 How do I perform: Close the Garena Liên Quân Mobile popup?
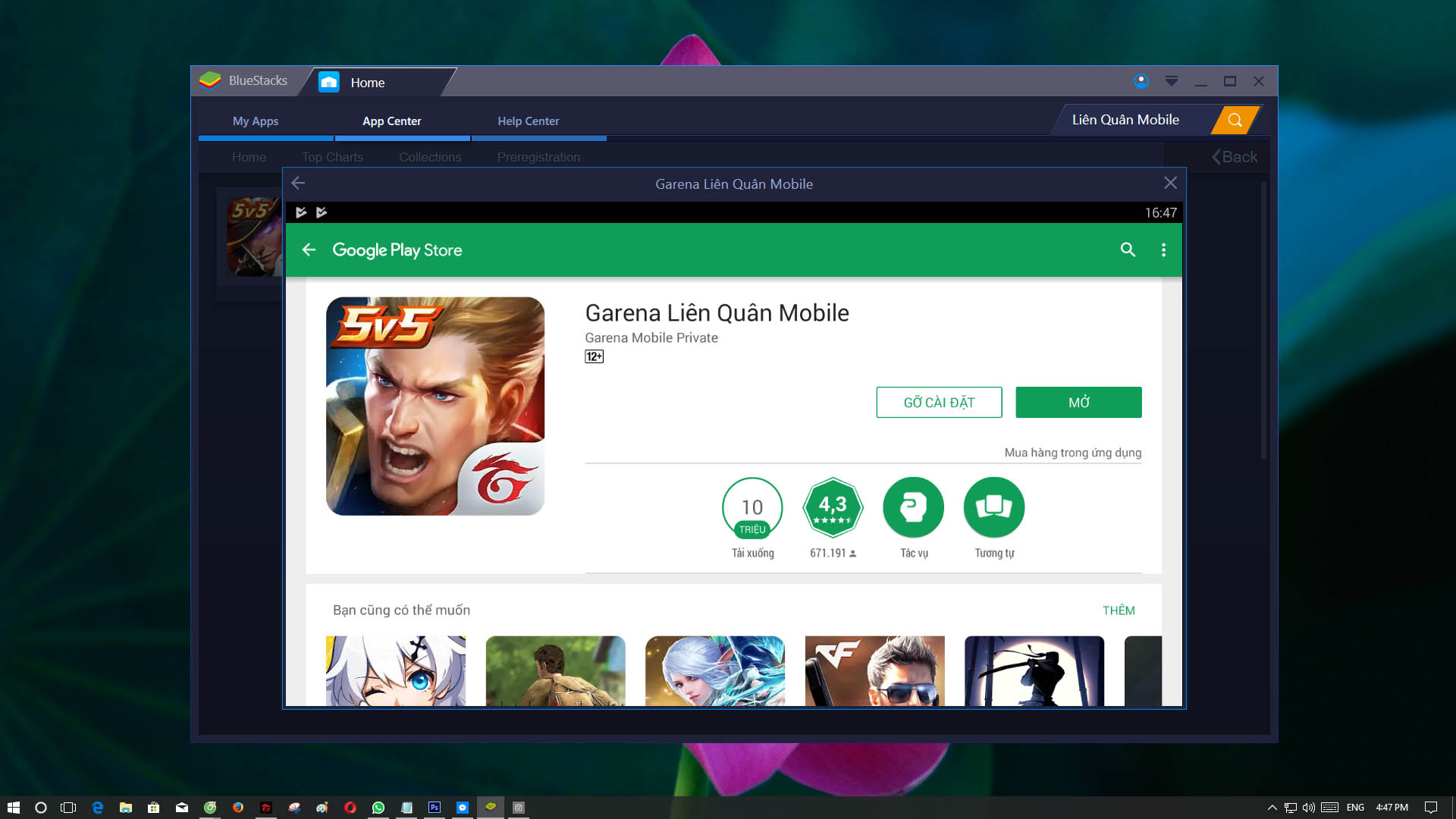[x=1170, y=183]
